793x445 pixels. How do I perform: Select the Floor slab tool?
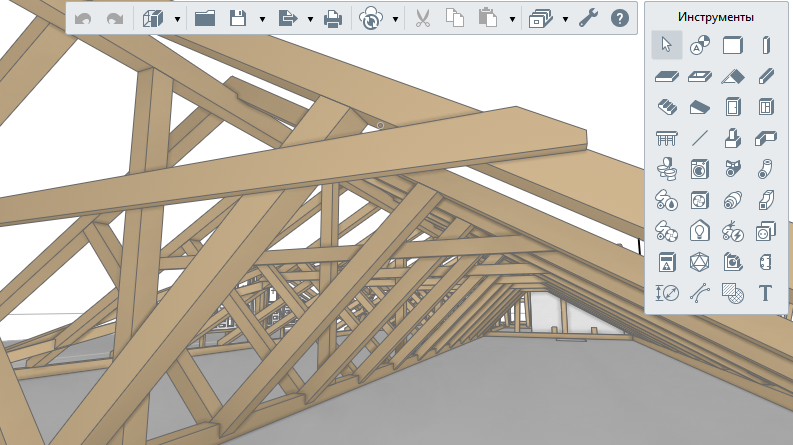pos(667,76)
